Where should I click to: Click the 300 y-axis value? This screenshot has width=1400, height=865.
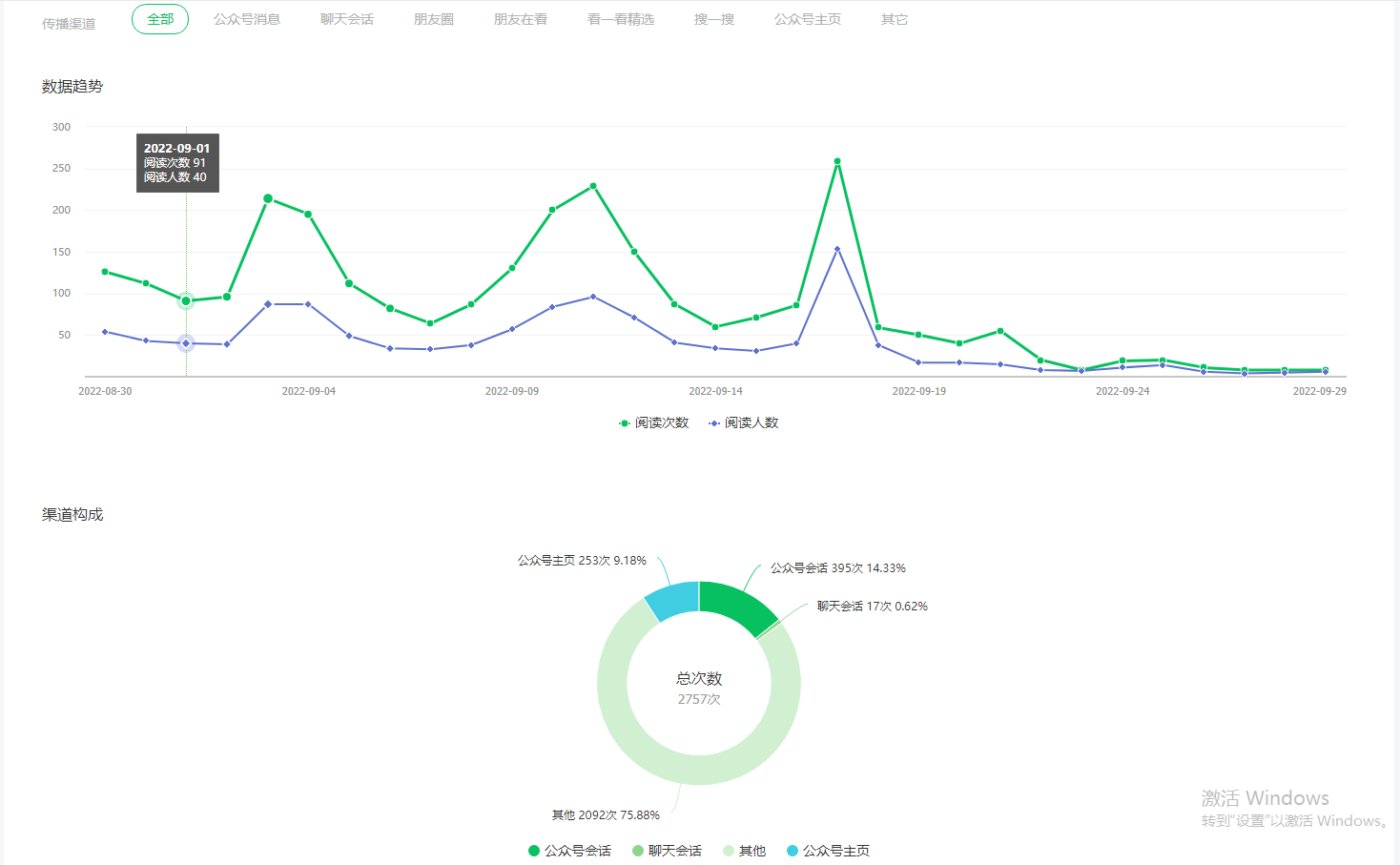[61, 127]
